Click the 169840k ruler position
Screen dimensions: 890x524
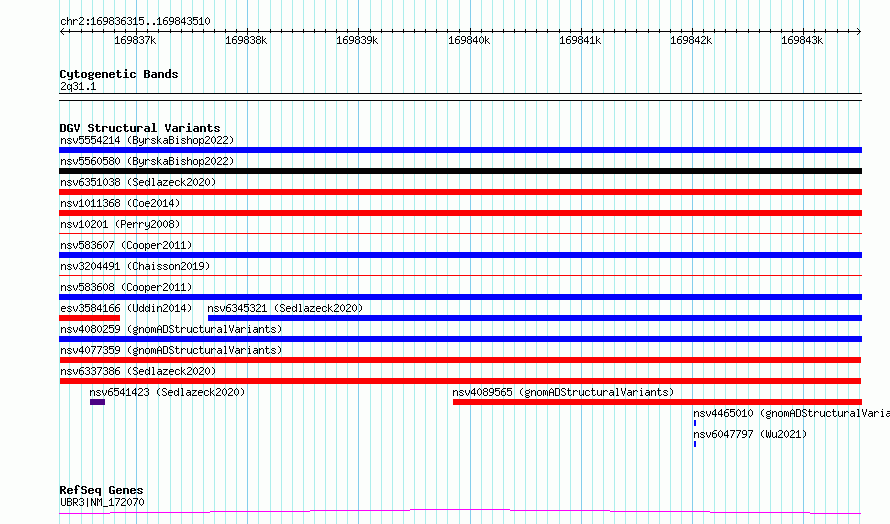point(469,40)
